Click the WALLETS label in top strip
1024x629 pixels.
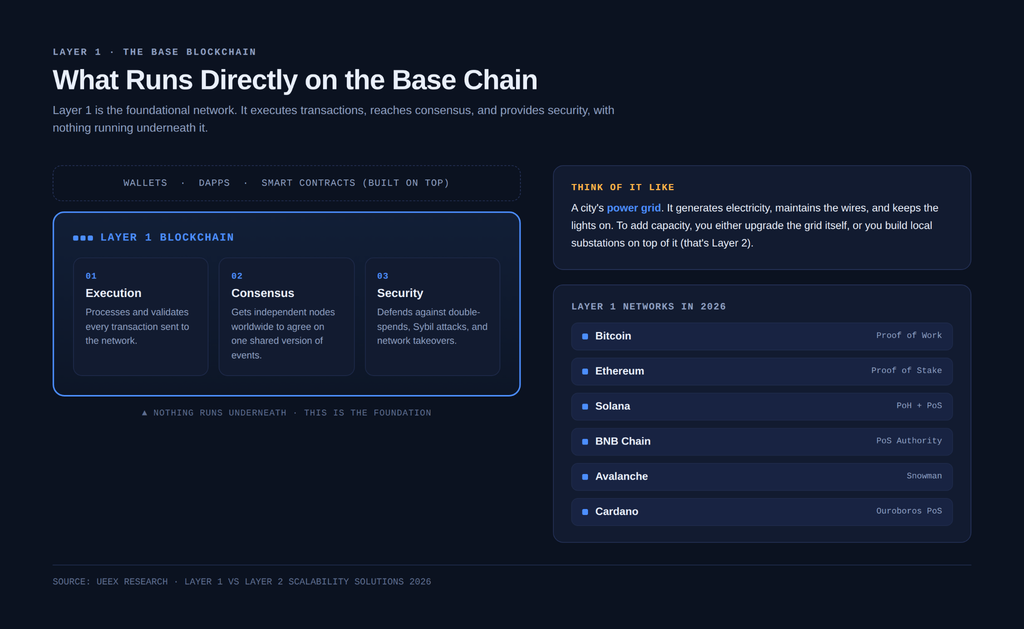click(145, 183)
